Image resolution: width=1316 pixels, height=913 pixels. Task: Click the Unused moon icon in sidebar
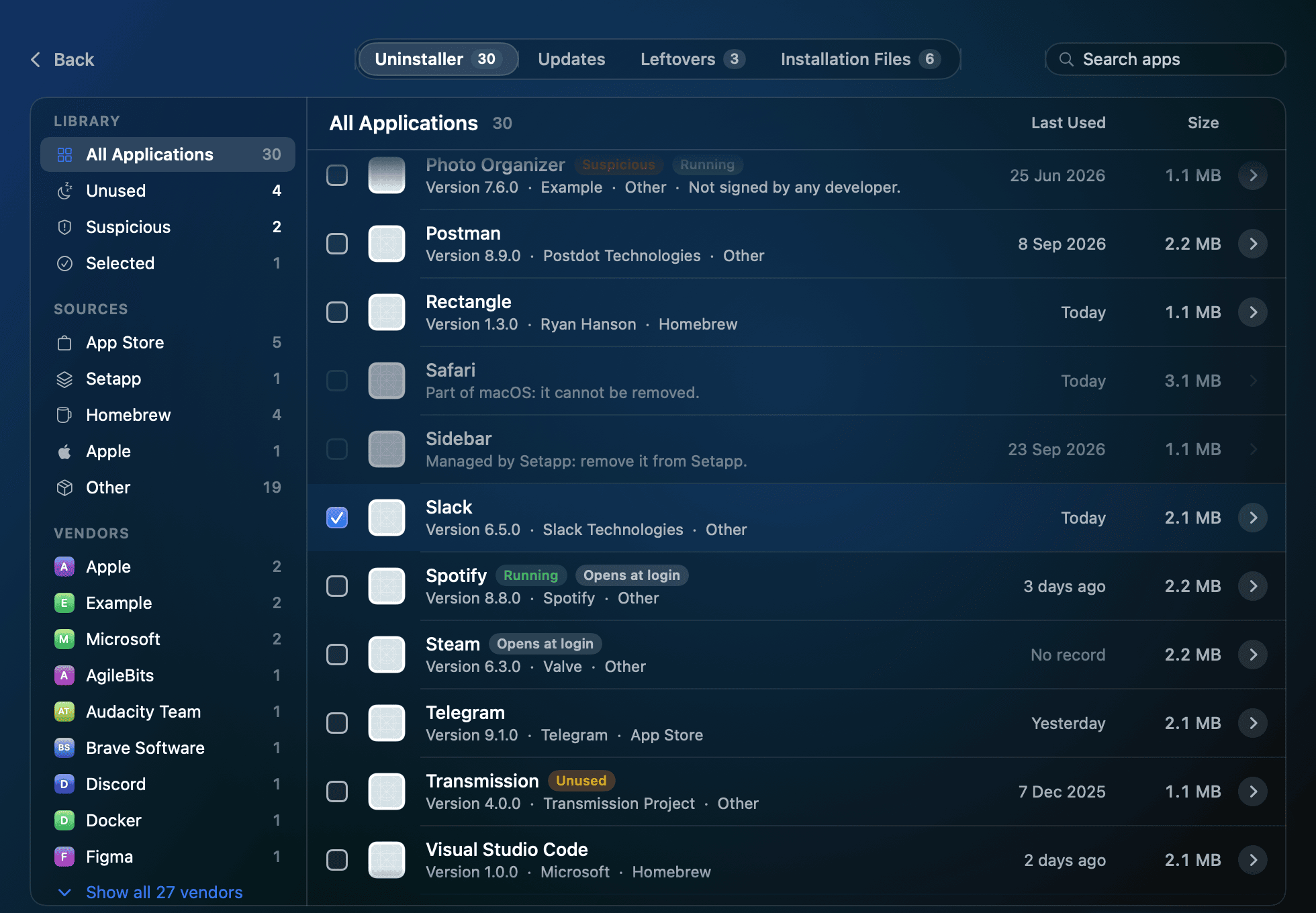pyautogui.click(x=64, y=191)
